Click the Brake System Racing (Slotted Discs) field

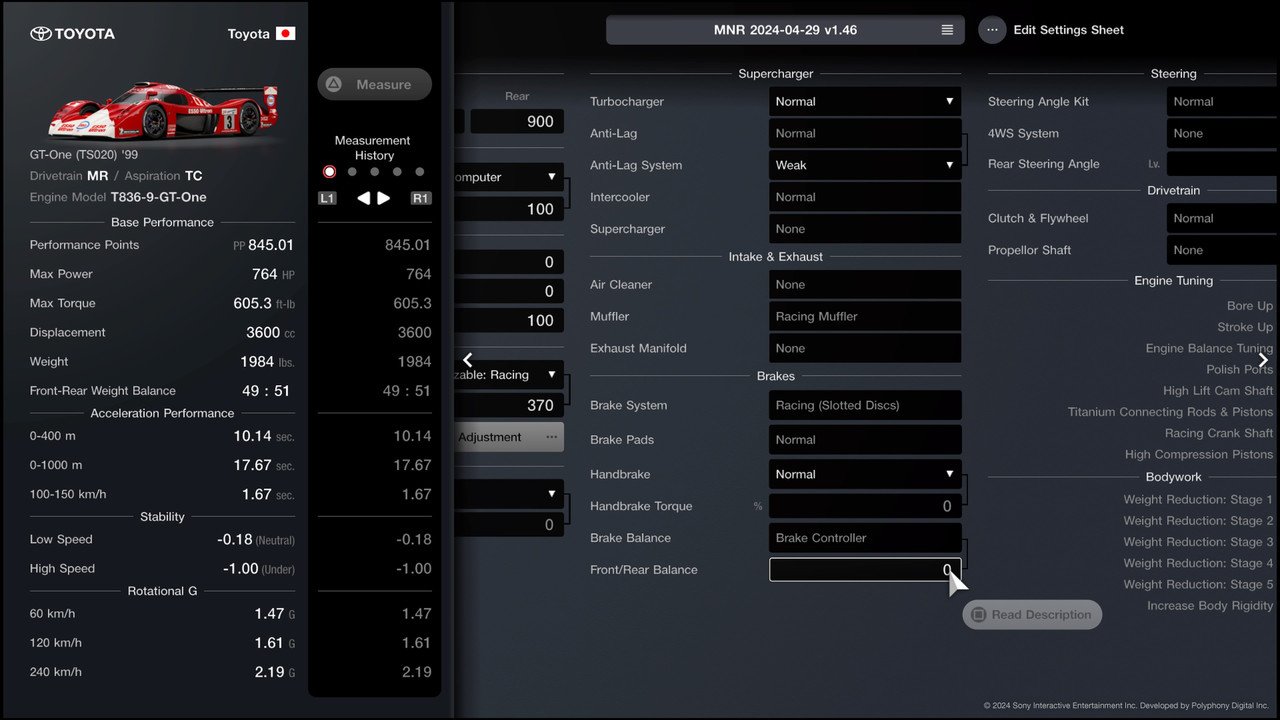click(x=865, y=405)
